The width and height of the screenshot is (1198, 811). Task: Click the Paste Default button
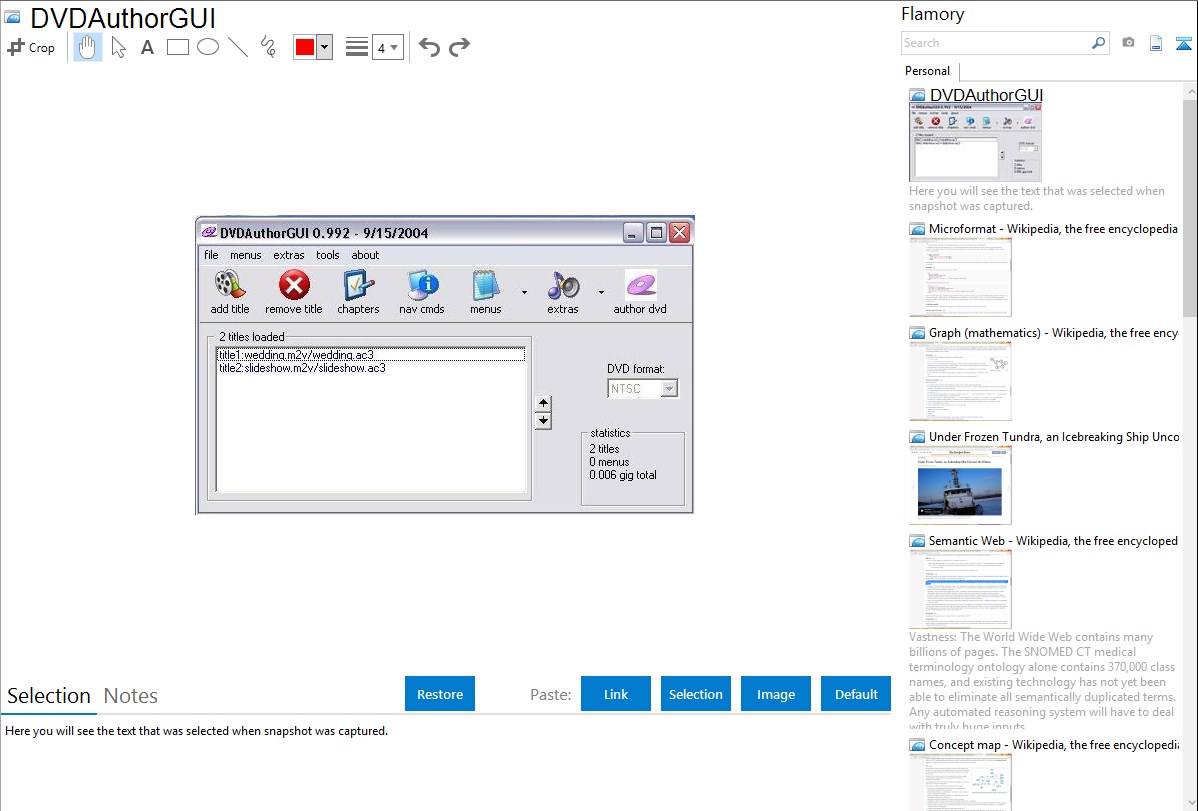856,694
